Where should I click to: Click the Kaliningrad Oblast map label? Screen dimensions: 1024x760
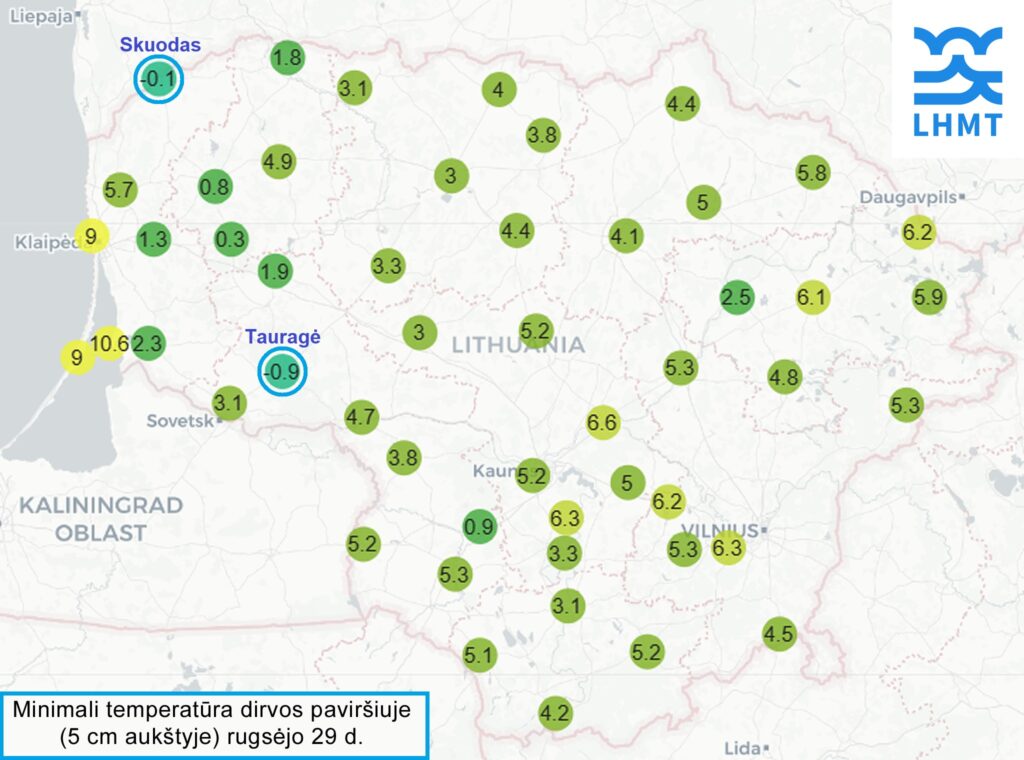[100, 518]
